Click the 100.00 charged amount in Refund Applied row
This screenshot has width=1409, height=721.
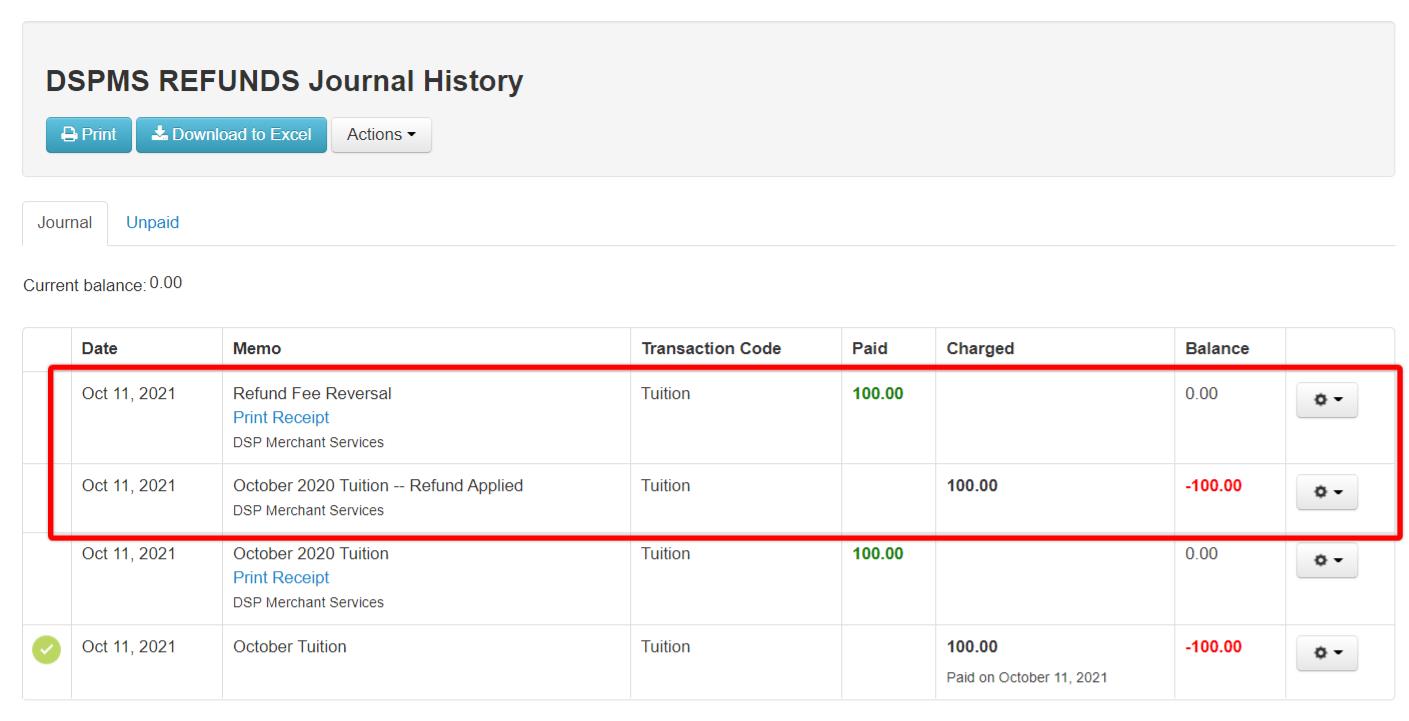972,485
